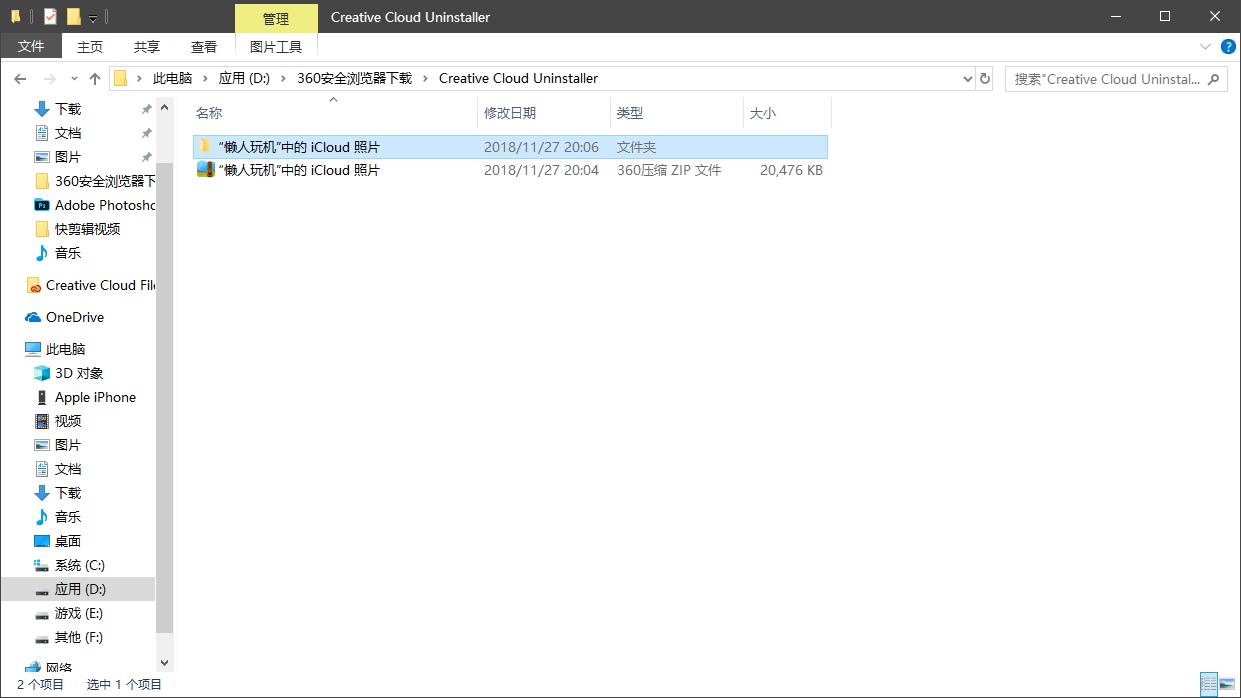The image size is (1241, 698).
Task: Open the address bar history dropdown
Action: (967, 78)
